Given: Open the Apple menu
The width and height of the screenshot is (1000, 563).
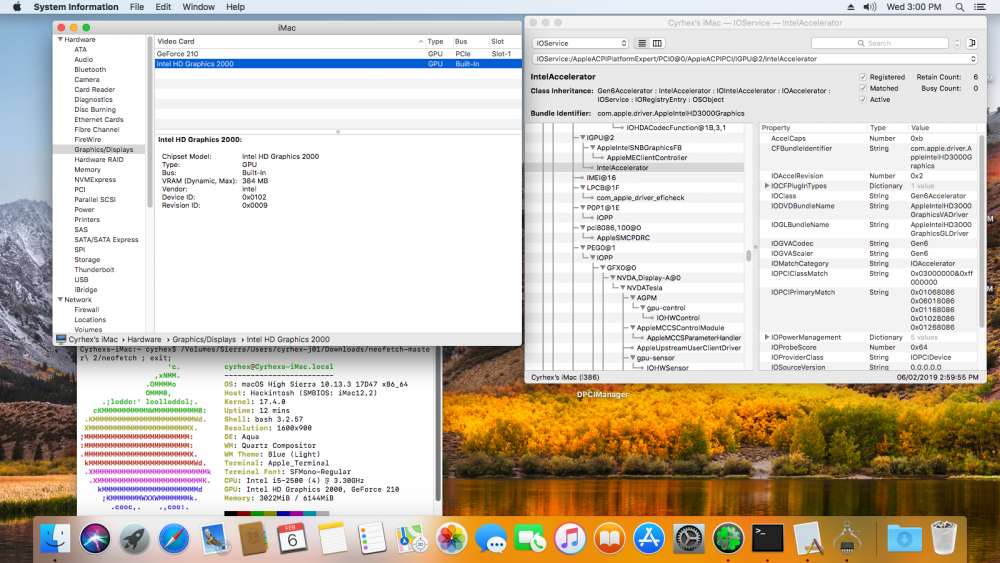Looking at the screenshot, I should coord(17,7).
